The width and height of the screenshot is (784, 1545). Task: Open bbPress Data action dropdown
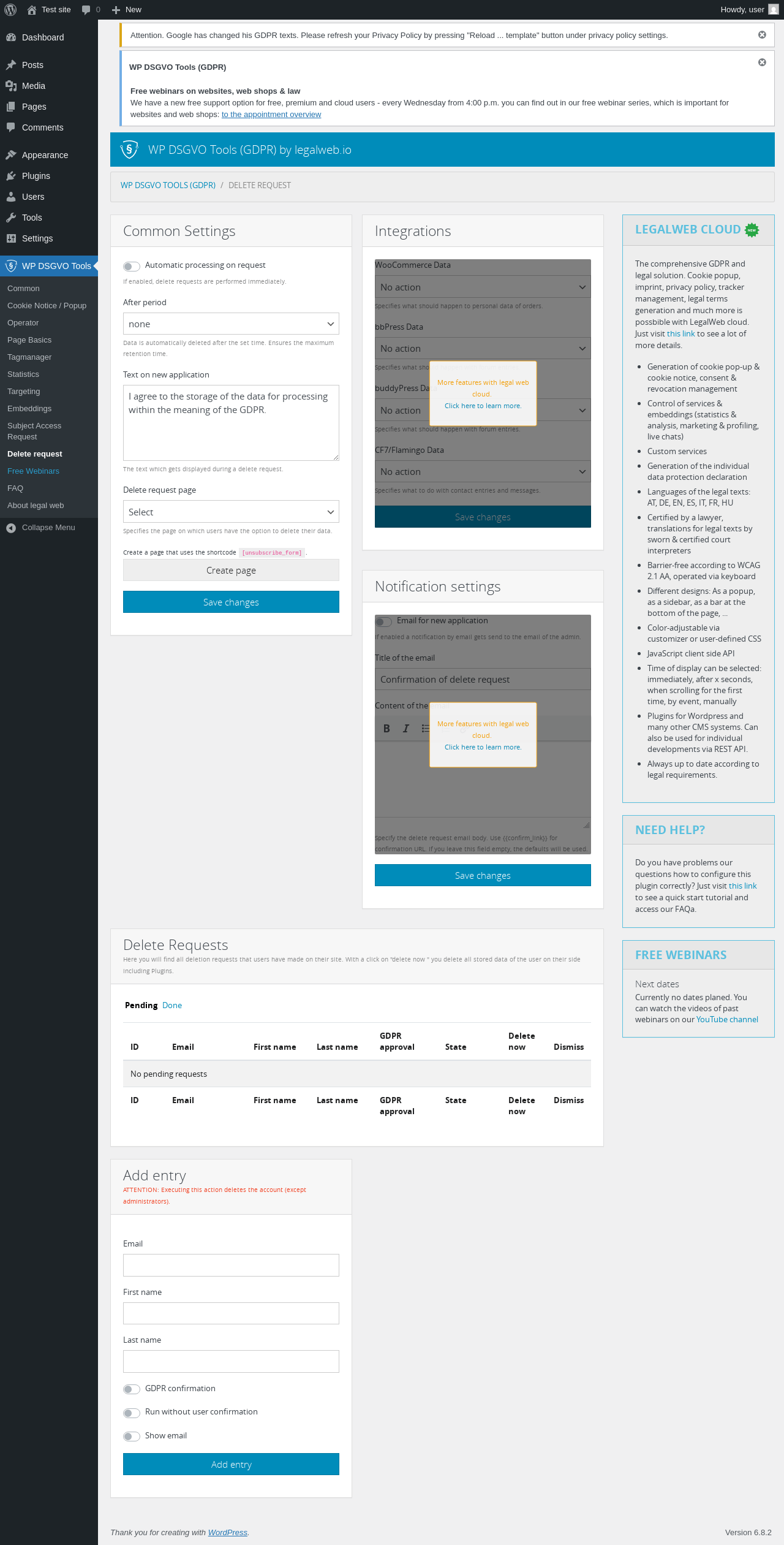click(483, 348)
